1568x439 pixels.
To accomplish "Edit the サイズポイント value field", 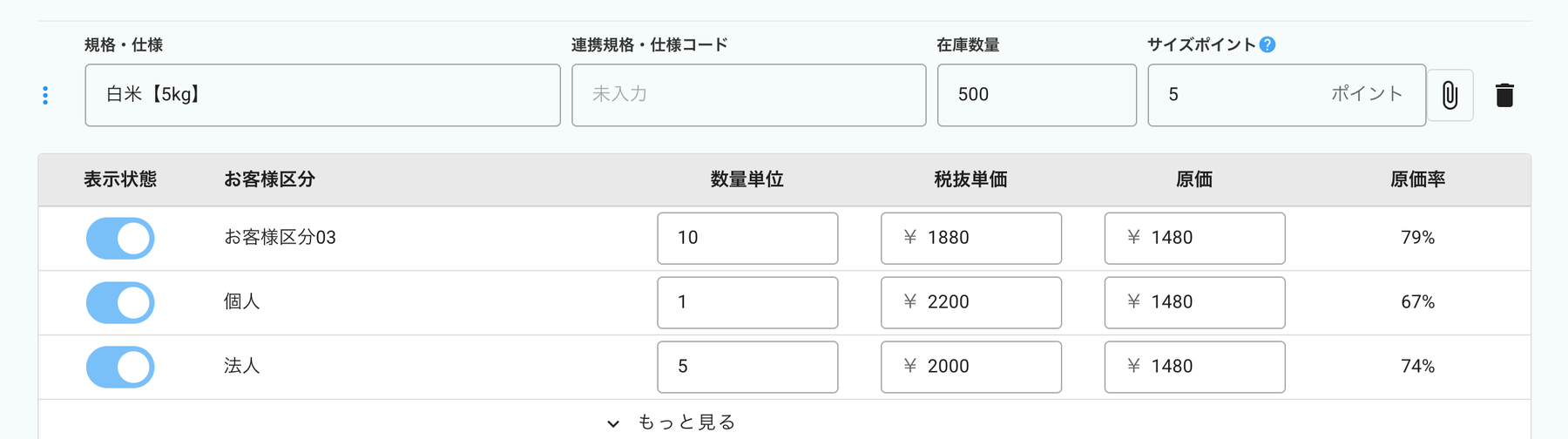I will pos(1286,95).
